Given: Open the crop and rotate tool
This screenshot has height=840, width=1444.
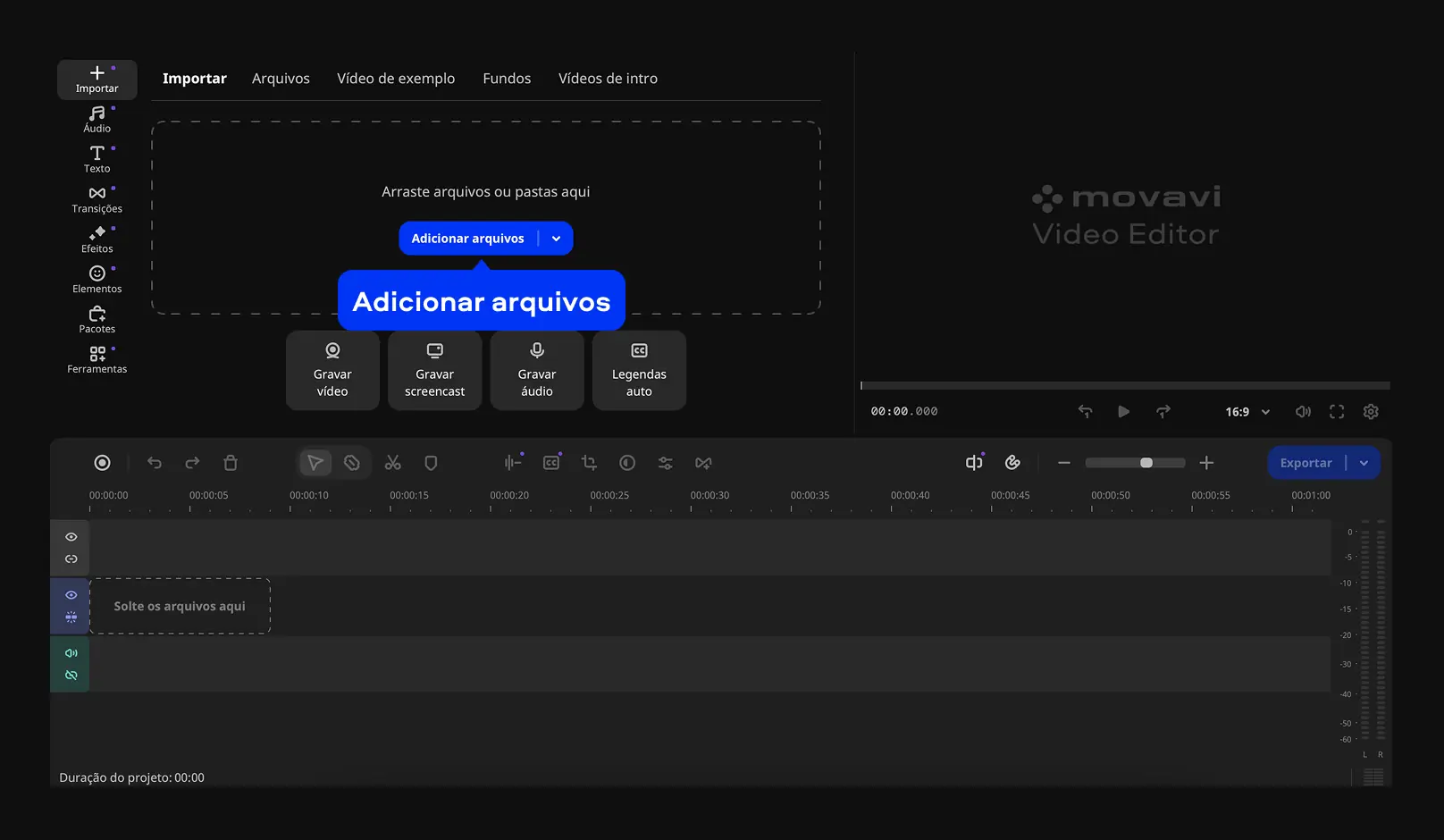Looking at the screenshot, I should [x=589, y=463].
